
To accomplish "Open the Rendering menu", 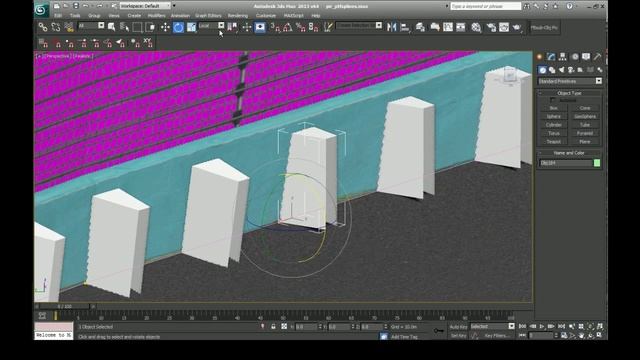I will (x=238, y=16).
